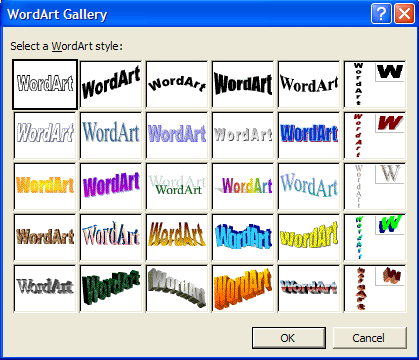Select the orange 3D block WordArt style
This screenshot has width=419, height=360.
click(243, 288)
